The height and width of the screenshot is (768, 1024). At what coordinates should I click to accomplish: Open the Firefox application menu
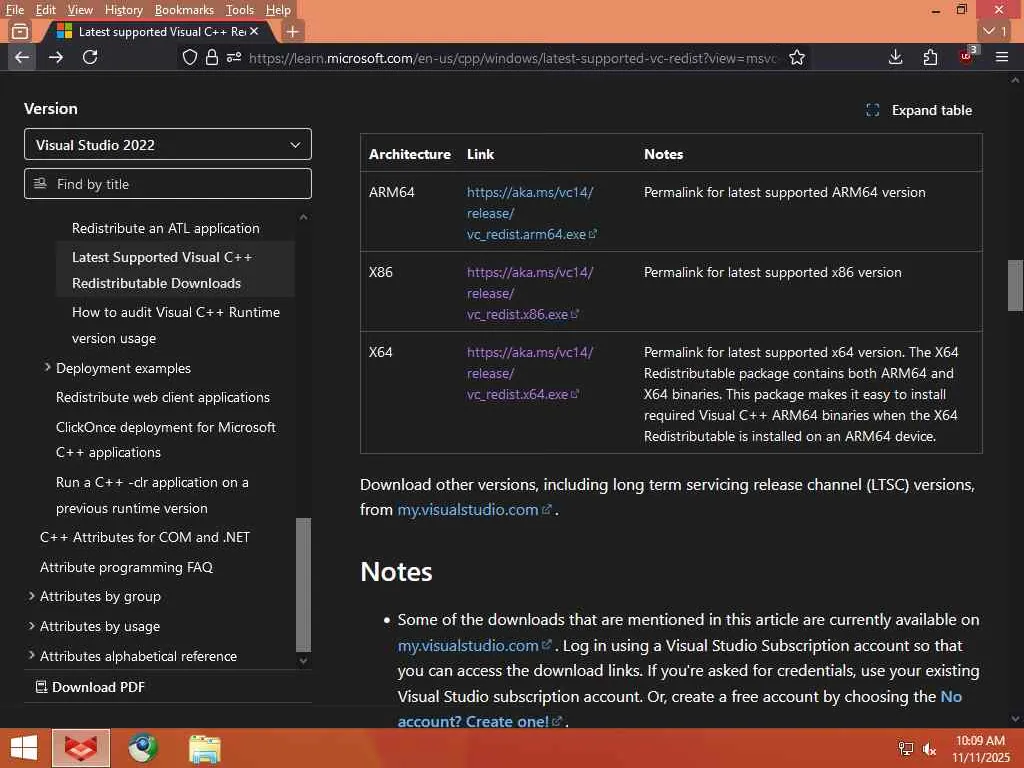pyautogui.click(x=1002, y=57)
